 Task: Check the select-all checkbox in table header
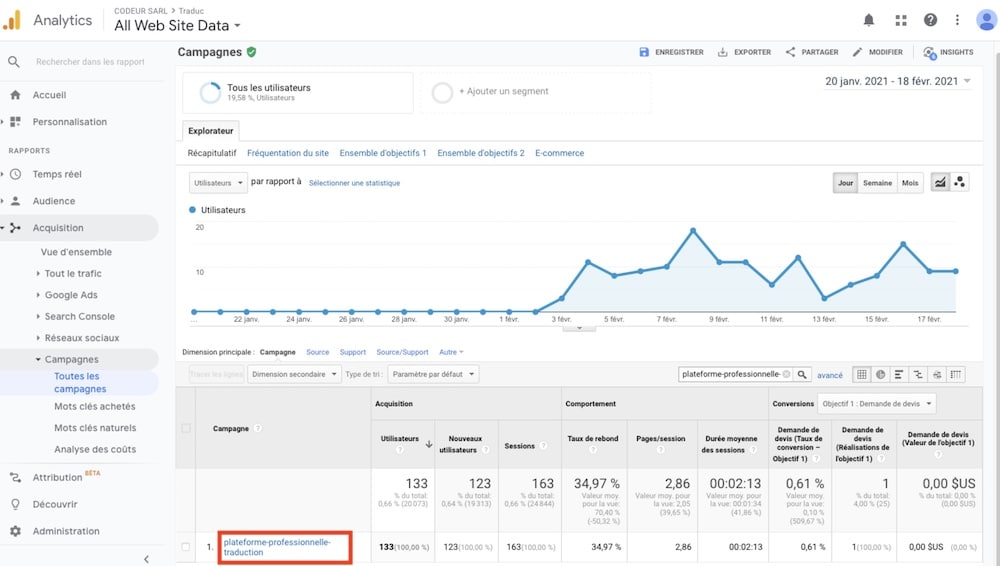click(185, 429)
